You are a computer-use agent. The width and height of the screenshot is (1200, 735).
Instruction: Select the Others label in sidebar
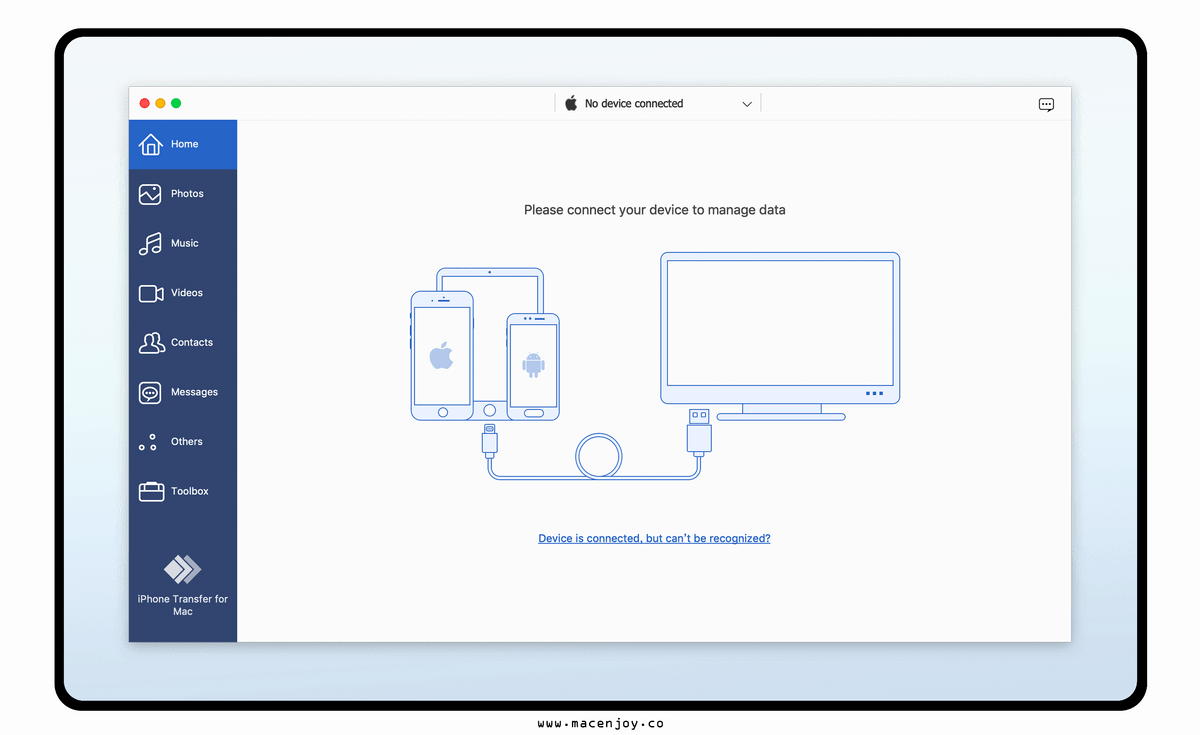coord(187,442)
